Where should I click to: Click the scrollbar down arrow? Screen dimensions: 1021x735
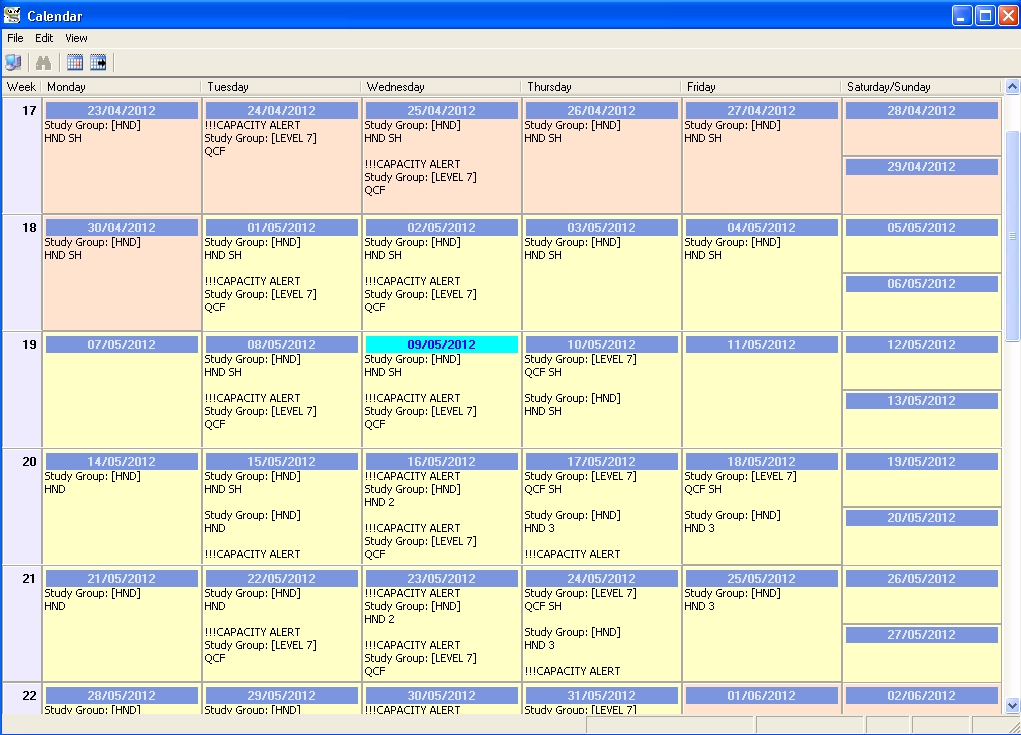pyautogui.click(x=1012, y=706)
